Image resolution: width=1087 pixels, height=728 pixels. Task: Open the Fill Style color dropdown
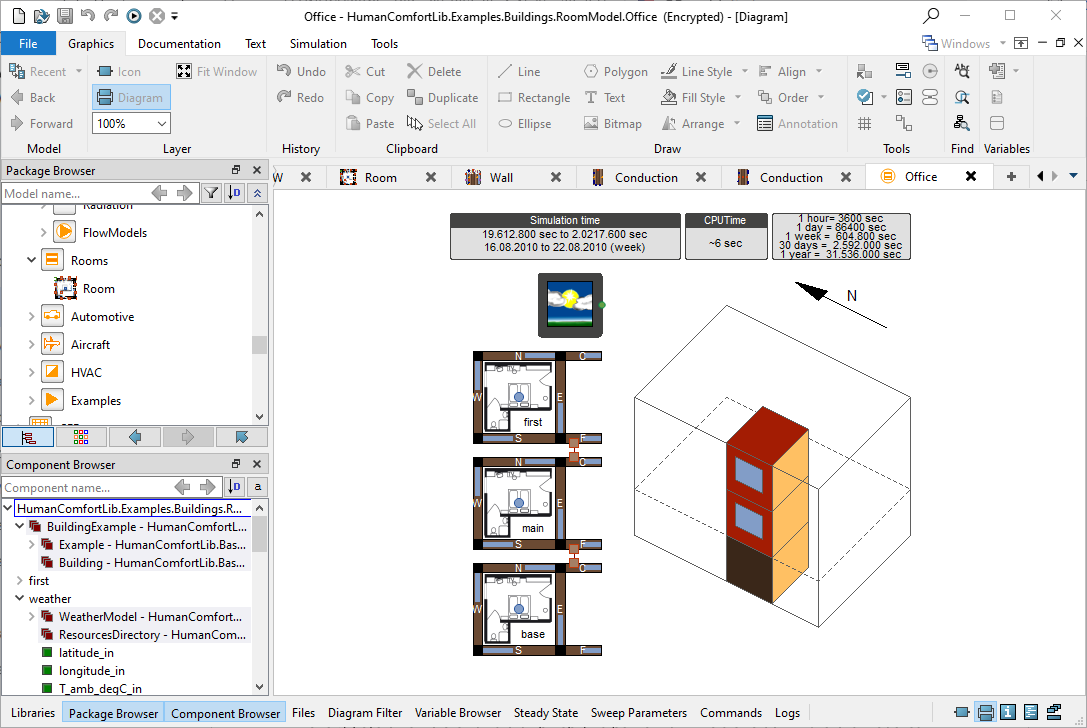click(738, 97)
